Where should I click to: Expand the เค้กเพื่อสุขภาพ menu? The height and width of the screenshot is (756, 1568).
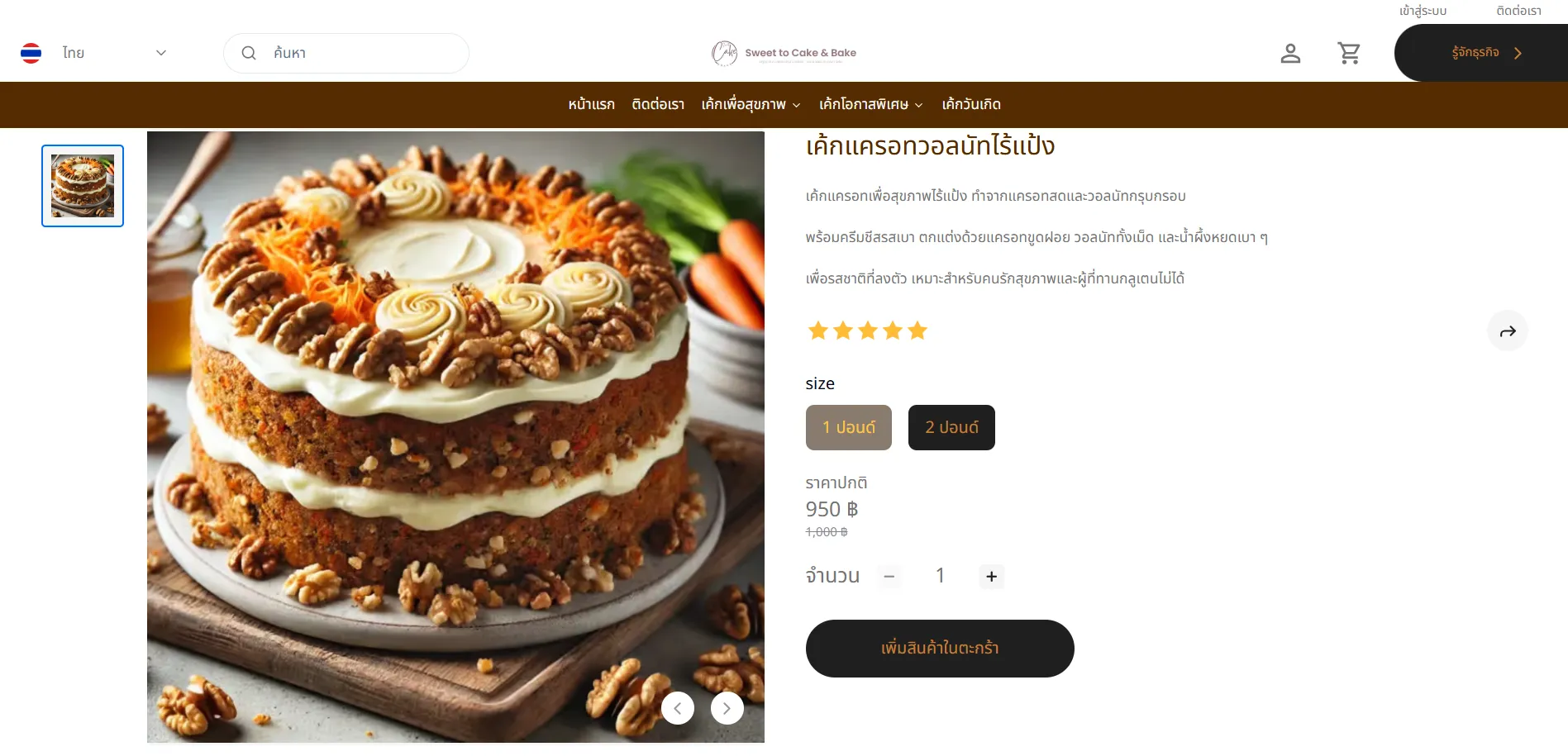coord(751,105)
